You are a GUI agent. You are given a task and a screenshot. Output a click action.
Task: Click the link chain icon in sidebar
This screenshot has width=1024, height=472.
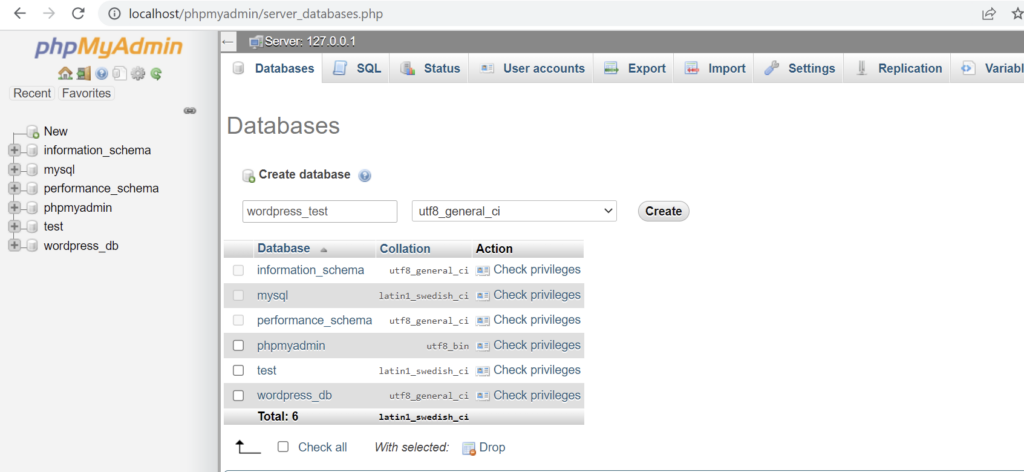click(190, 111)
